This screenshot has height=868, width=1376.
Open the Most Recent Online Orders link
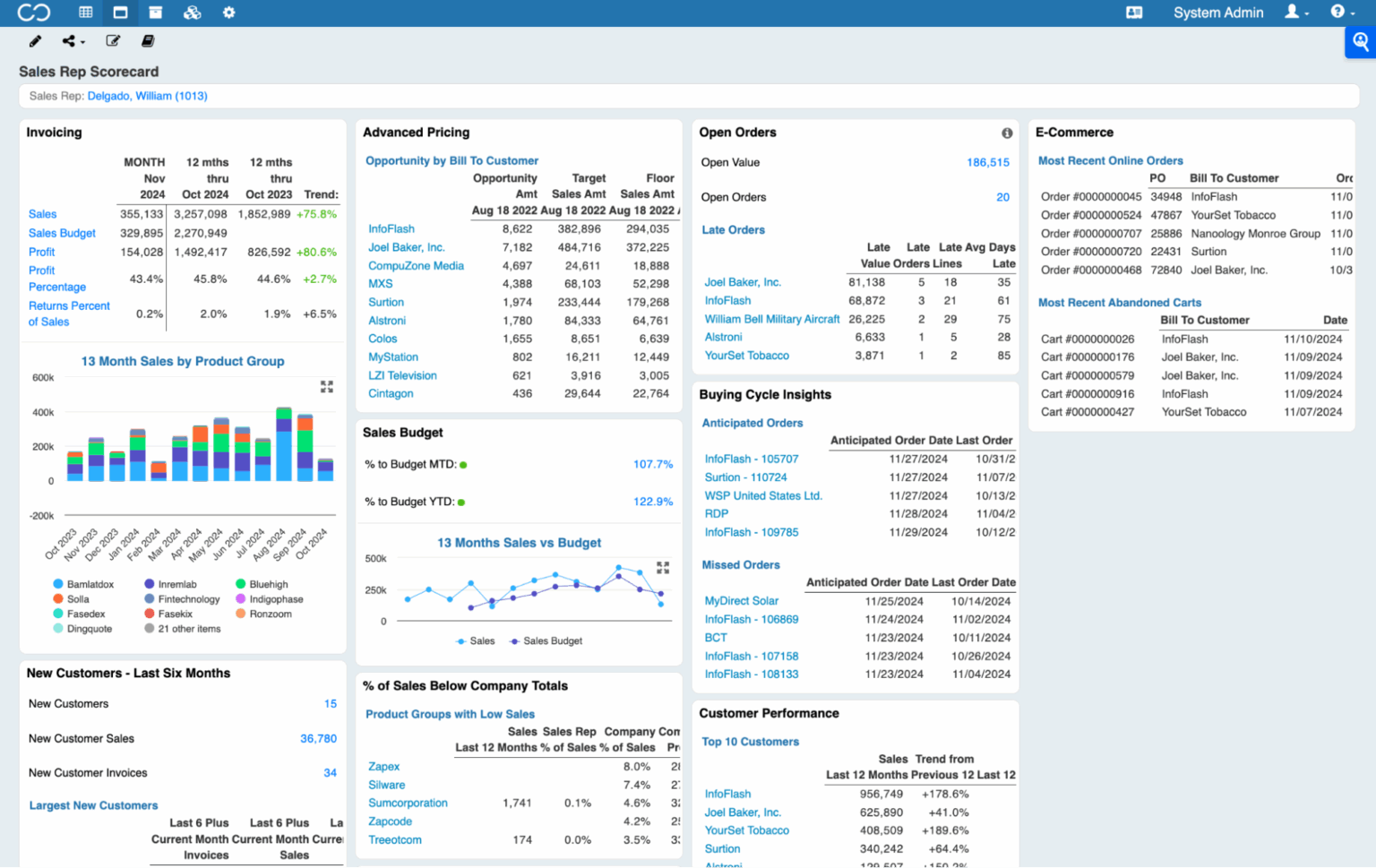pos(1110,161)
